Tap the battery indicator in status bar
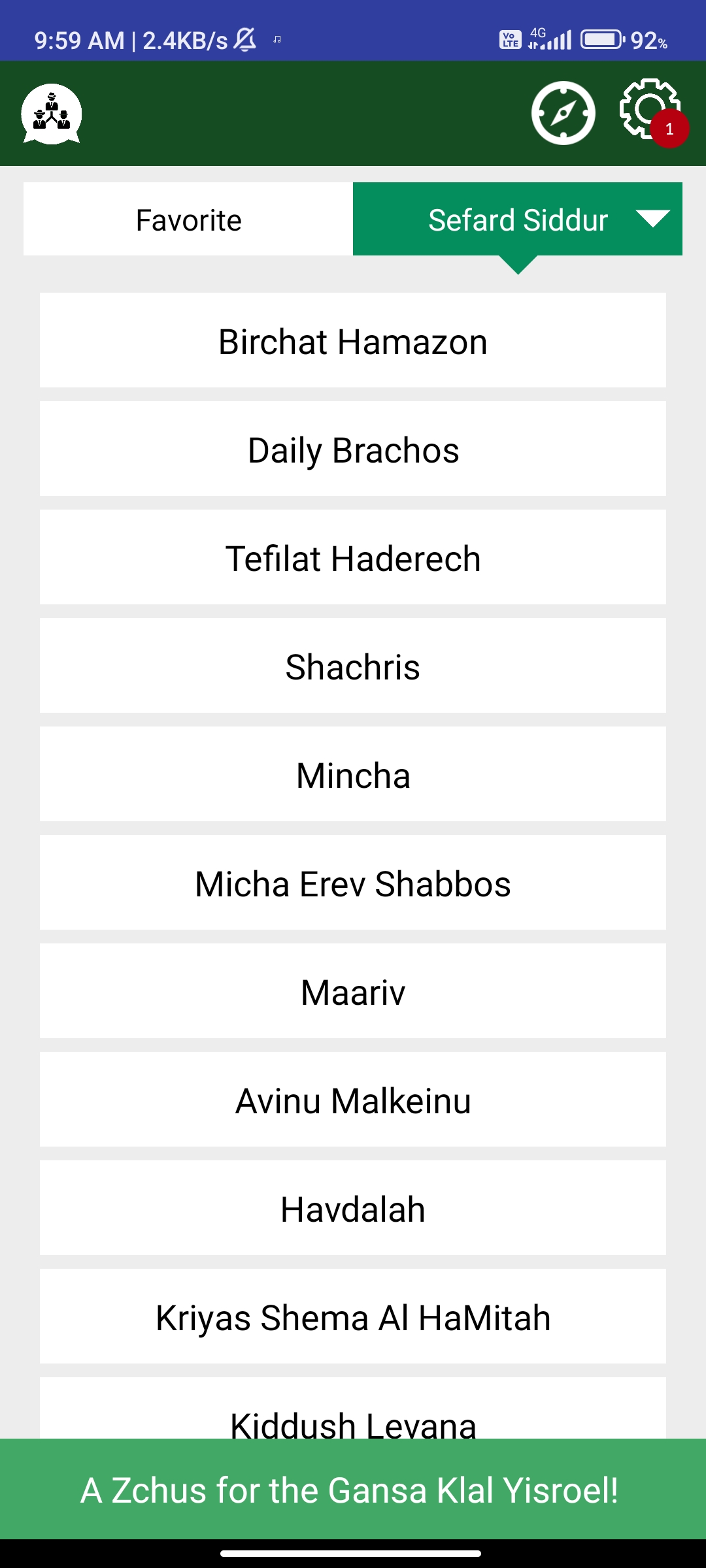This screenshot has height=1568, width=706. pos(602,40)
